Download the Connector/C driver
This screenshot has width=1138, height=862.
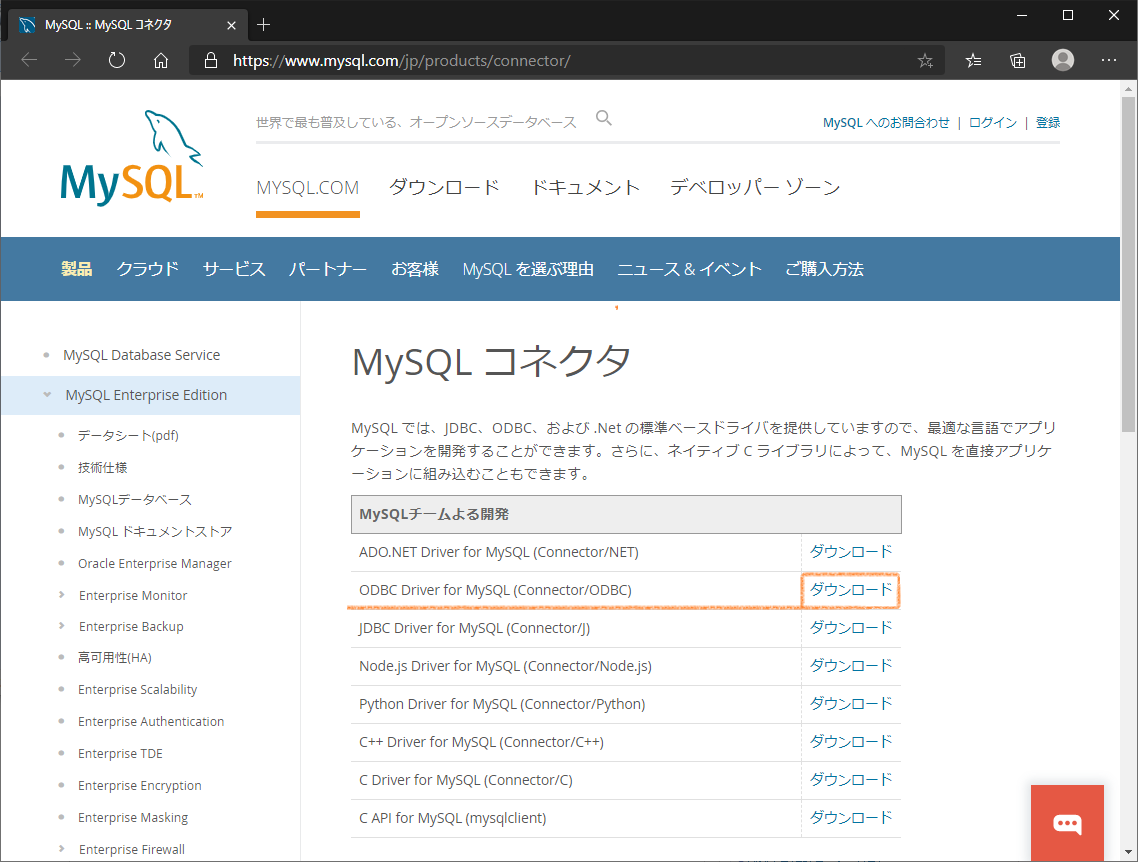(851, 779)
